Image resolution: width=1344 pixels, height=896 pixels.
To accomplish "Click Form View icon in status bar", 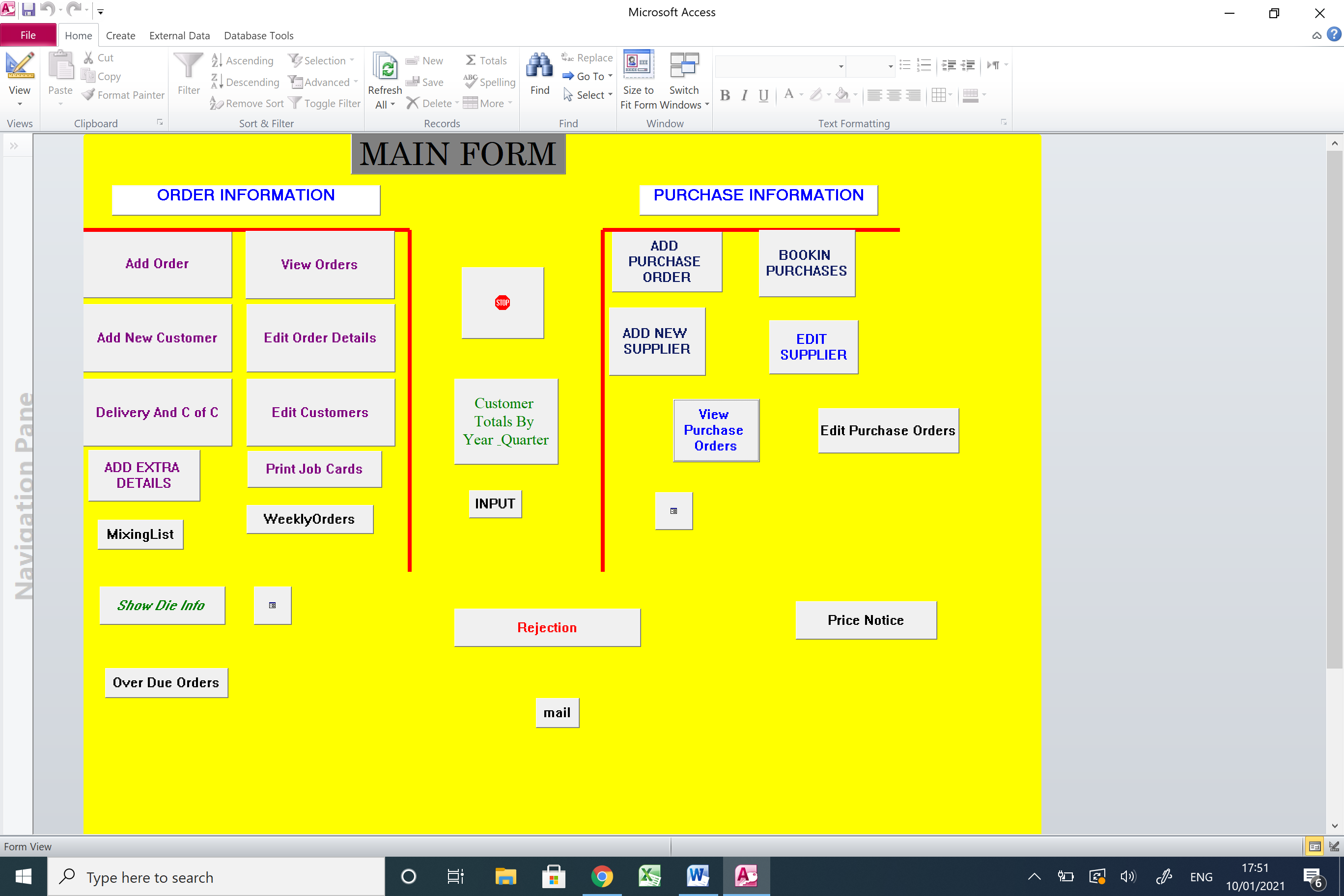I will pyautogui.click(x=1315, y=847).
